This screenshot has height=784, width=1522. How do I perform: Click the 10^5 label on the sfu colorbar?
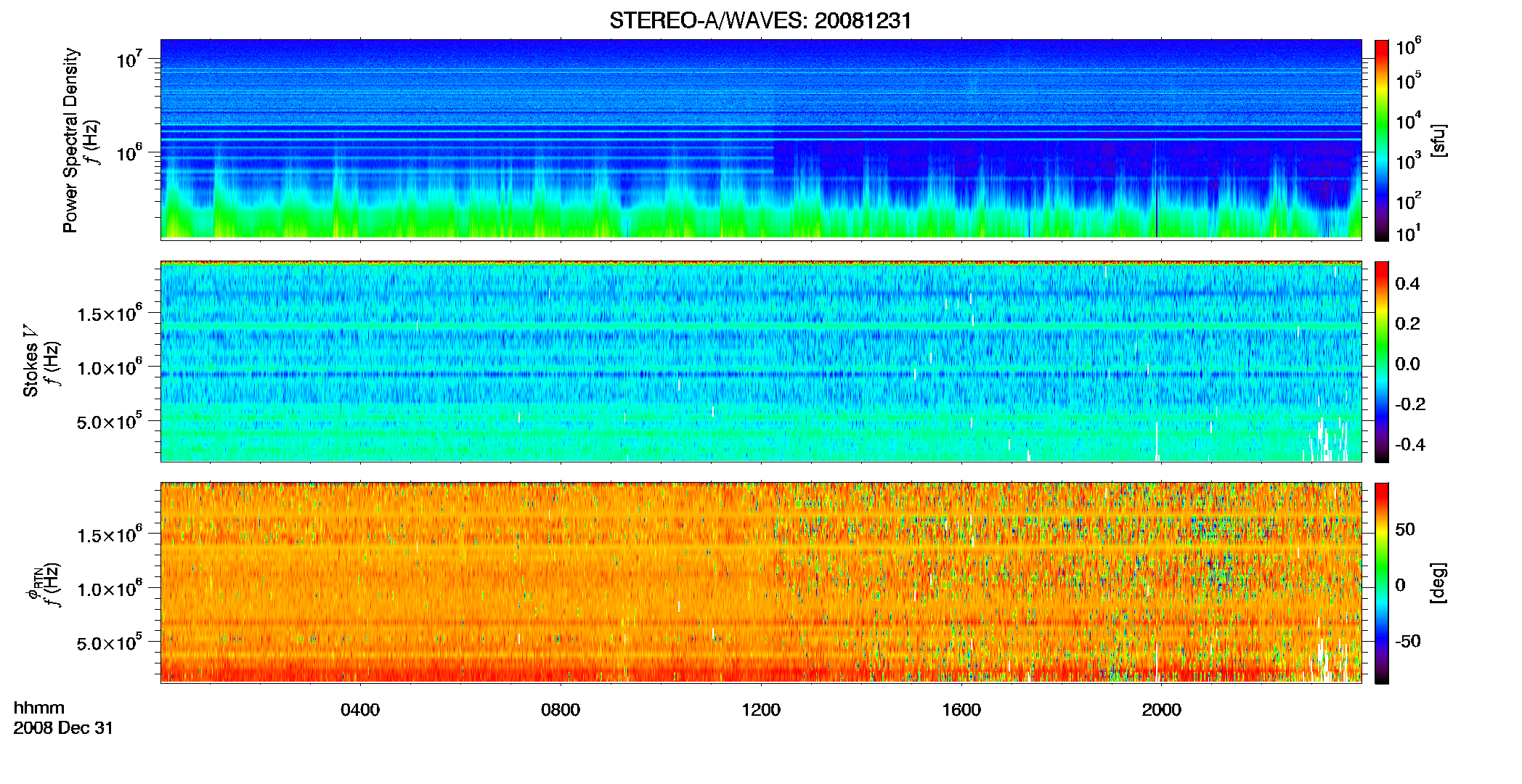(x=1409, y=81)
